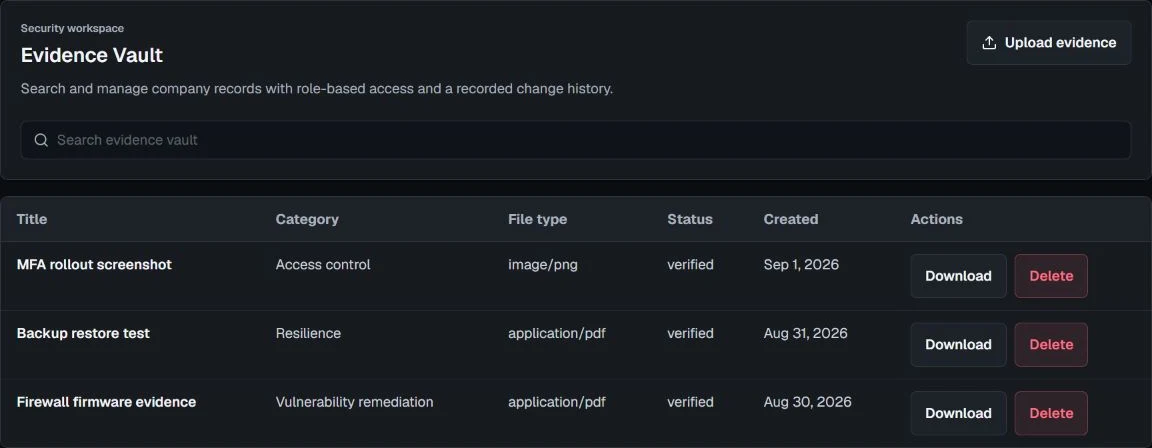Click the Category column header
This screenshot has width=1152, height=448.
307,219
